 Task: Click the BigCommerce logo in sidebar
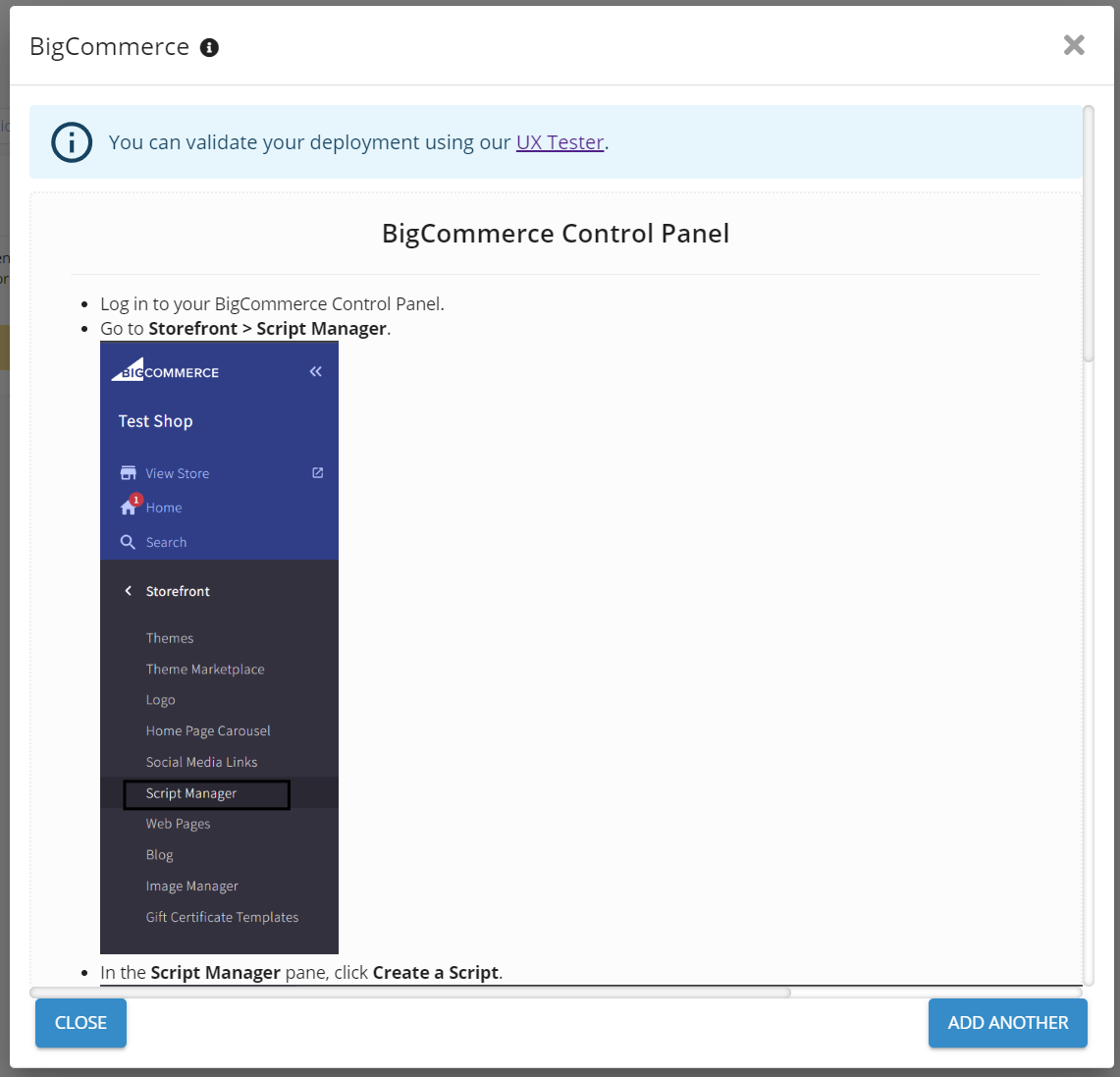click(165, 371)
